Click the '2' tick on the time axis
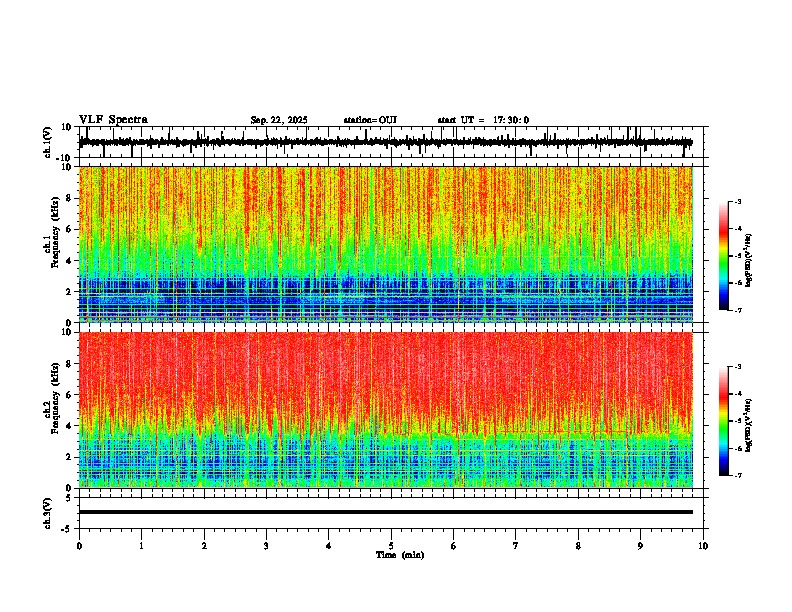The height and width of the screenshot is (612, 792). [x=204, y=546]
